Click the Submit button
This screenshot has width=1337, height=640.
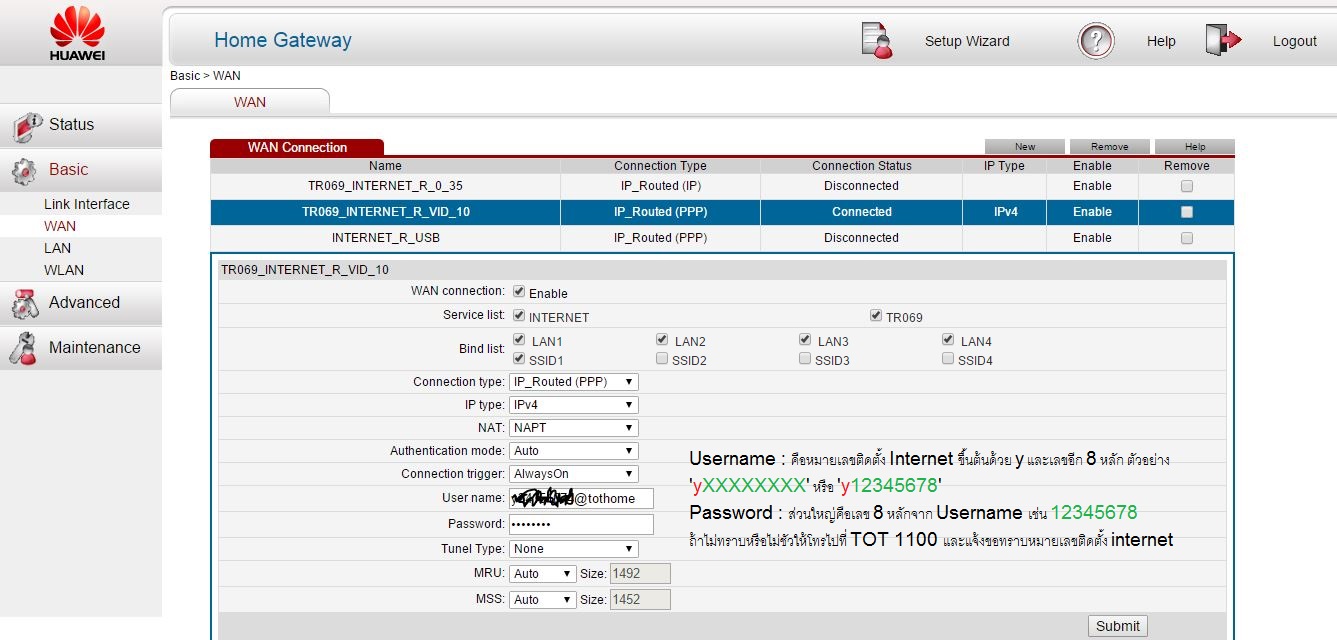(x=1117, y=626)
